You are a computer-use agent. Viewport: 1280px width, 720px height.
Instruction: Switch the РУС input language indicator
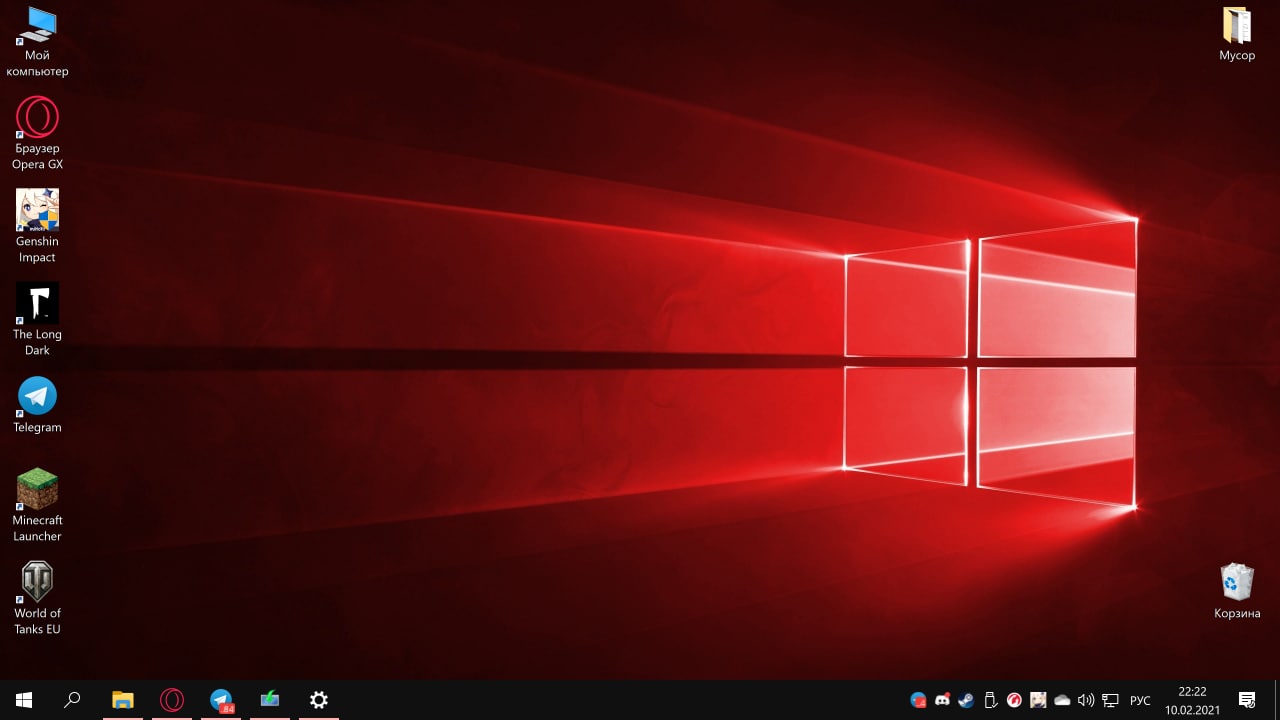pyautogui.click(x=1140, y=700)
